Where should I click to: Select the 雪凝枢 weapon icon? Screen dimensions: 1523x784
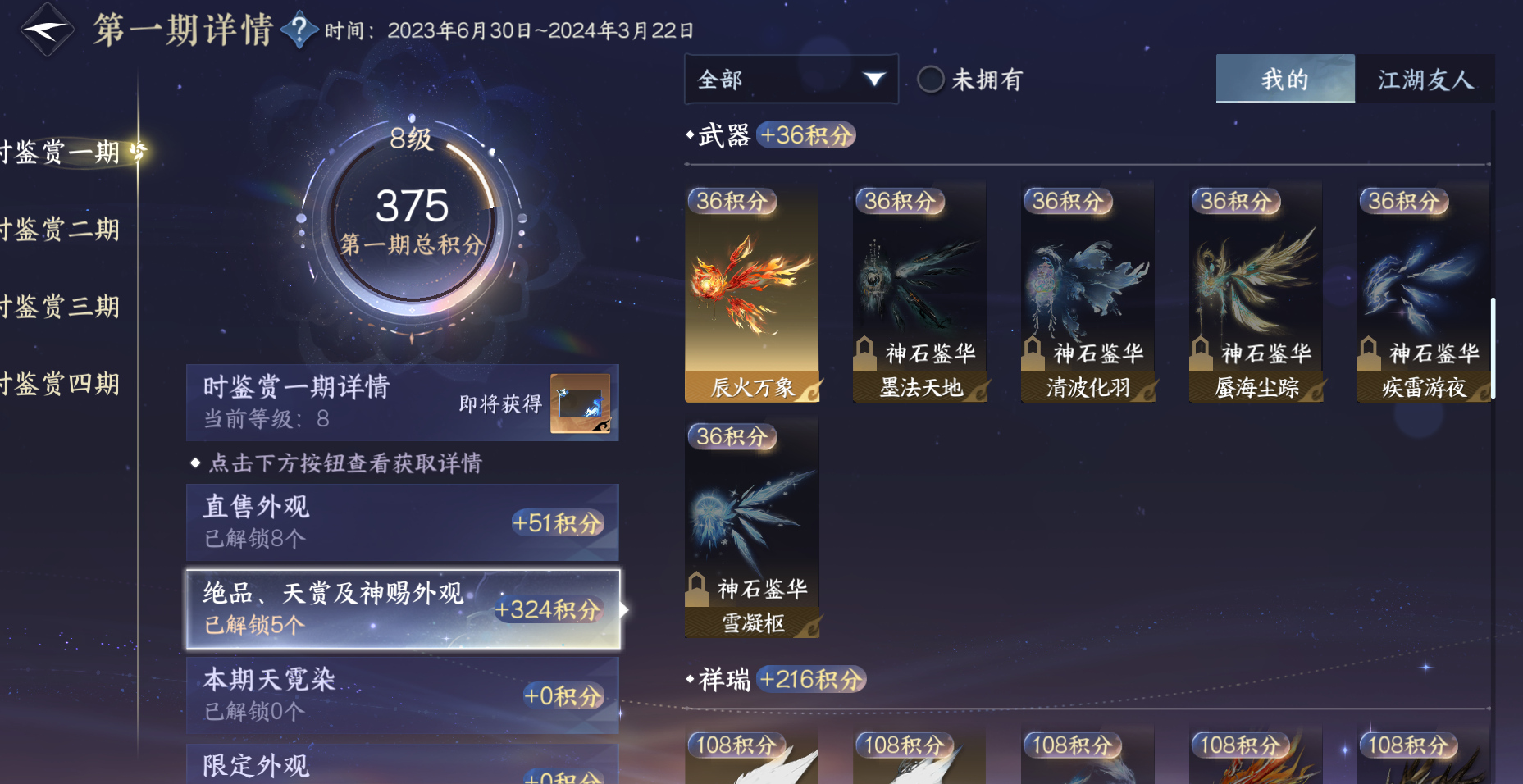(x=751, y=528)
